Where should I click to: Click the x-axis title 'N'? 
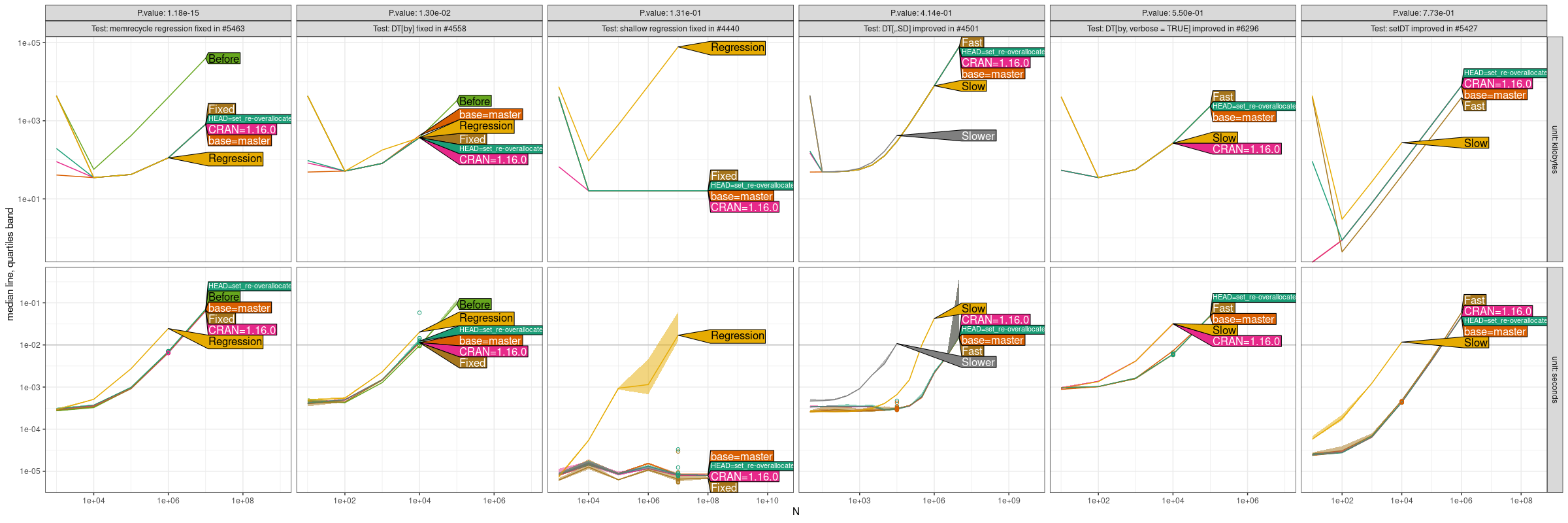[x=796, y=512]
